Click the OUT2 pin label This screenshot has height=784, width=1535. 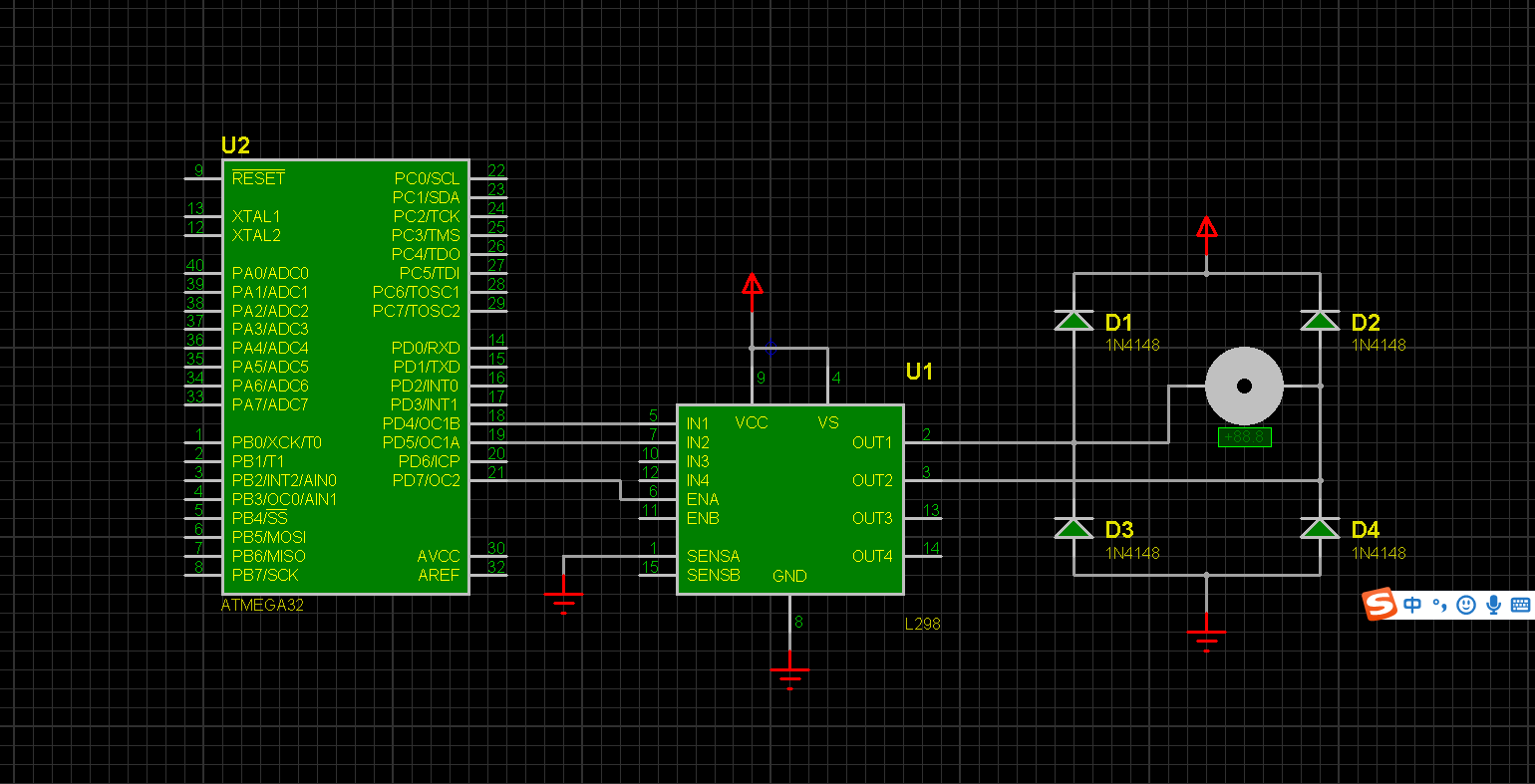coord(872,480)
